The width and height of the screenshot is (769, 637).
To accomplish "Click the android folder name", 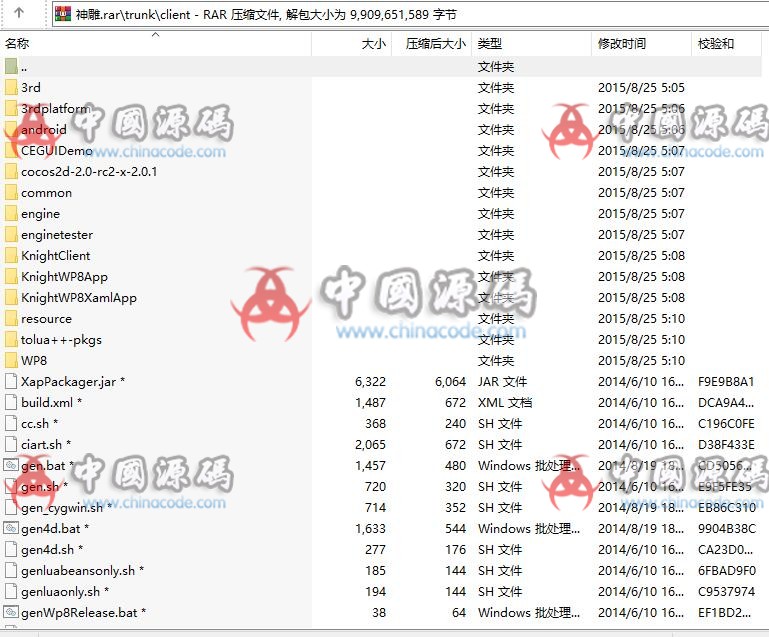I will click(x=44, y=129).
